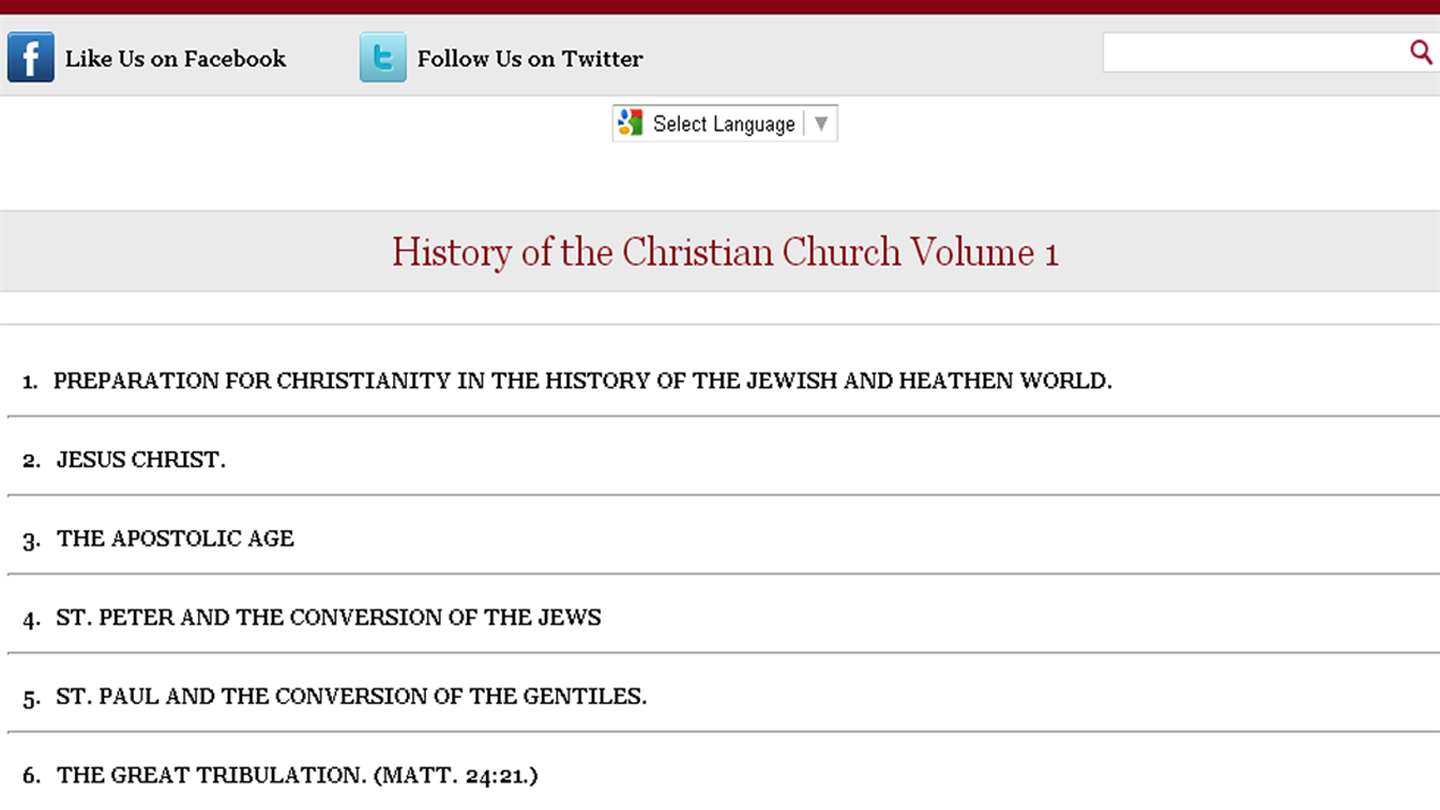Open St. Paul and Conversion of Gentiles
This screenshot has width=1440, height=810.
pos(351,697)
